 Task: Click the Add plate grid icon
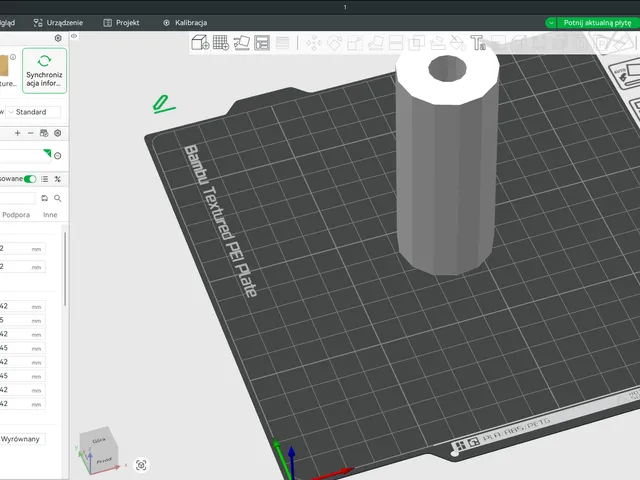coord(221,43)
